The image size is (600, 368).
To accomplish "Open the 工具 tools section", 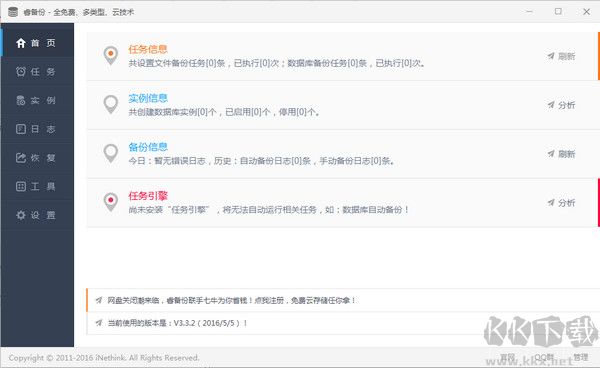I will coord(37,186).
